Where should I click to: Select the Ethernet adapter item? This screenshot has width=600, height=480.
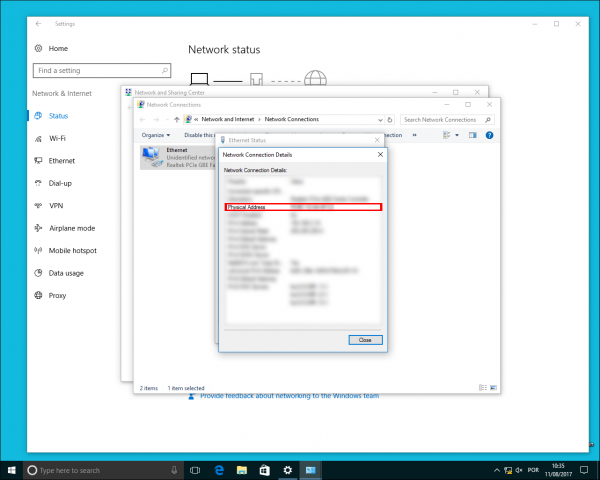click(178, 157)
